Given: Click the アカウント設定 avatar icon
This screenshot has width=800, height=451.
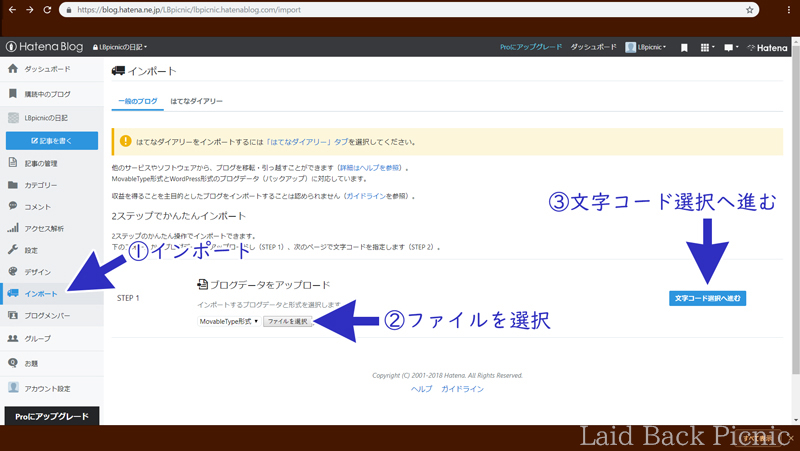Looking at the screenshot, I should coord(13,388).
